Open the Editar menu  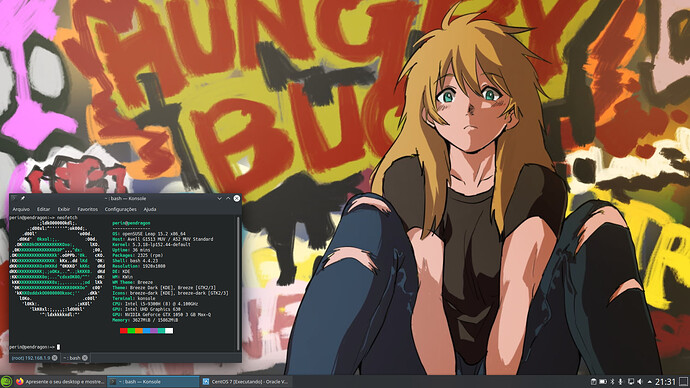point(43,209)
